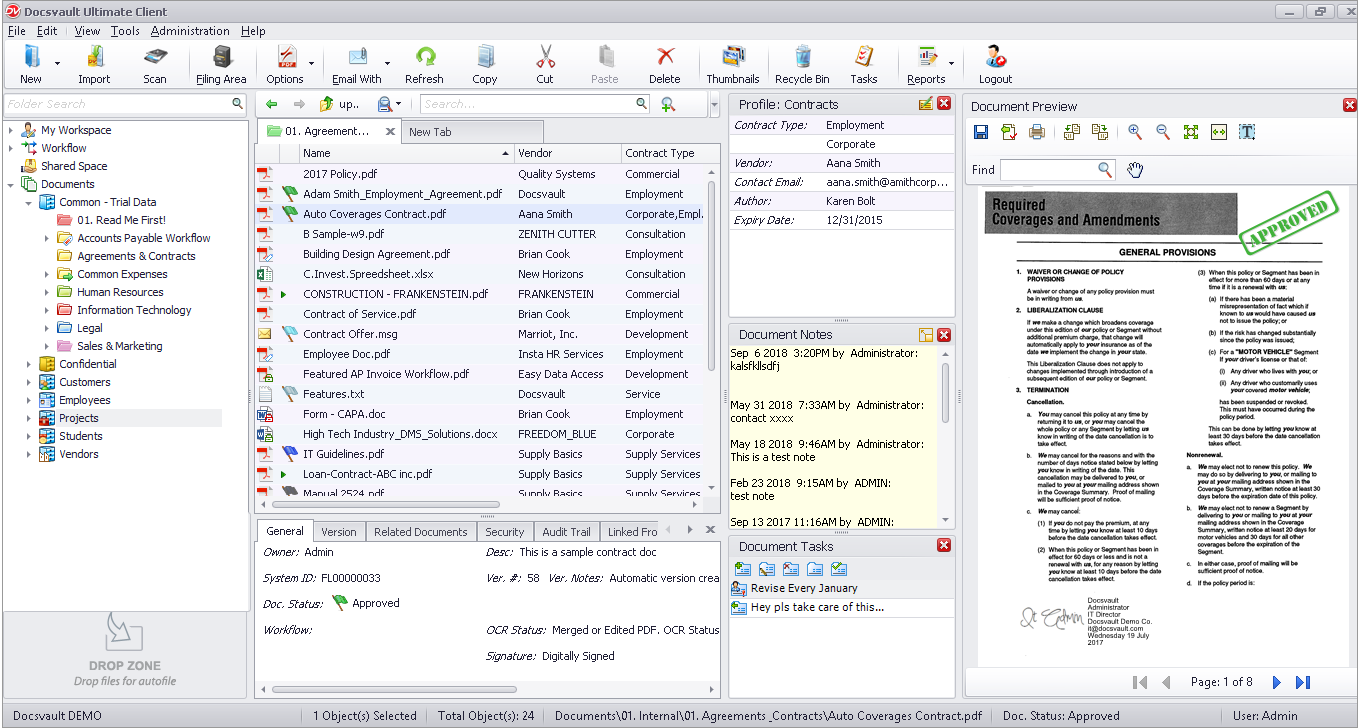
Task: Edit the Contracts profile icon
Action: [925, 104]
